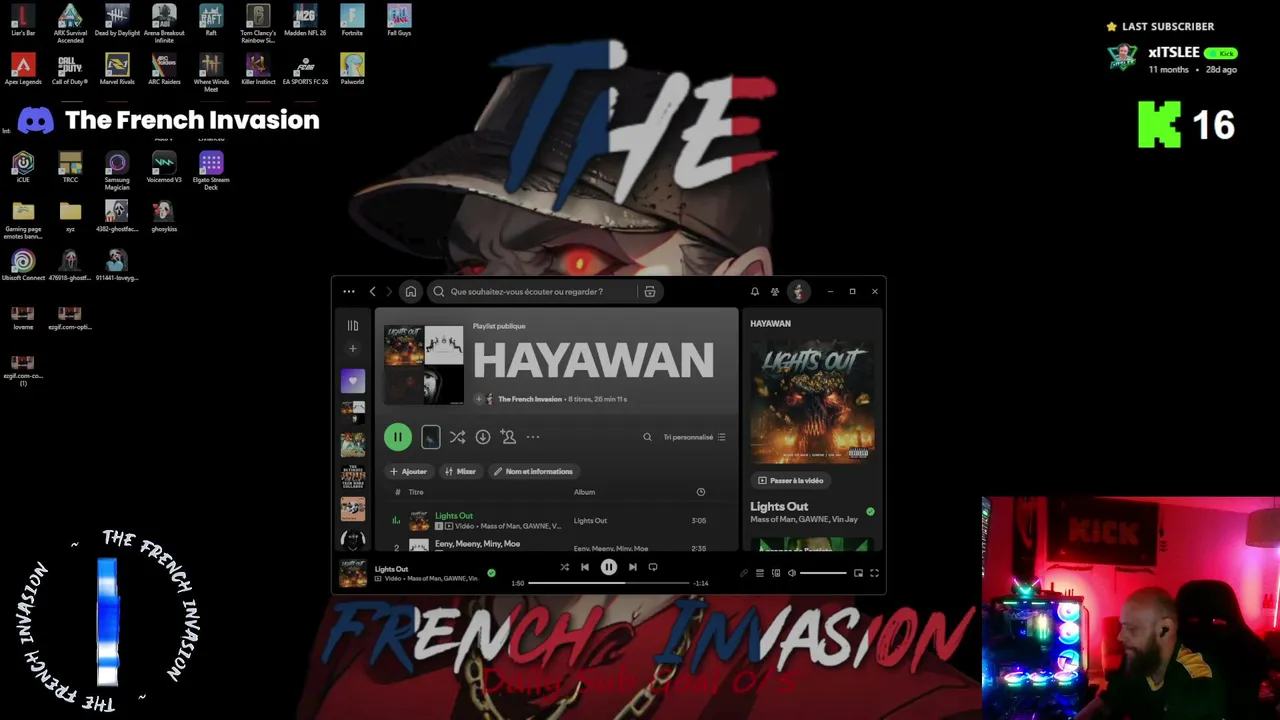Open Voicemod V3 from the desktop
The image size is (1280, 720).
click(x=164, y=167)
